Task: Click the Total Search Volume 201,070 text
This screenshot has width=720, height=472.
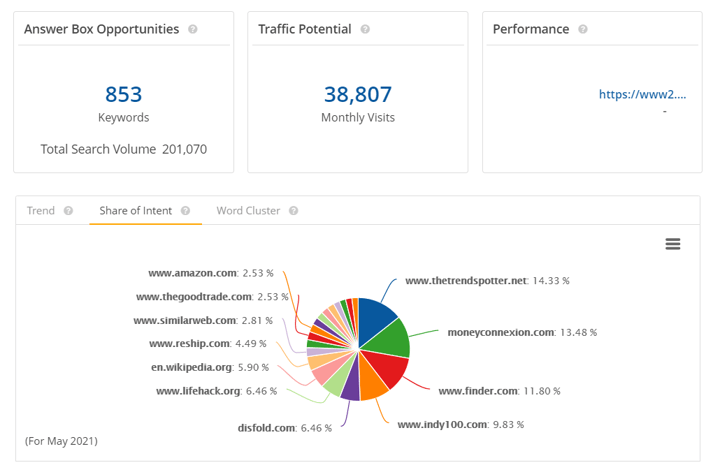Action: point(124,149)
